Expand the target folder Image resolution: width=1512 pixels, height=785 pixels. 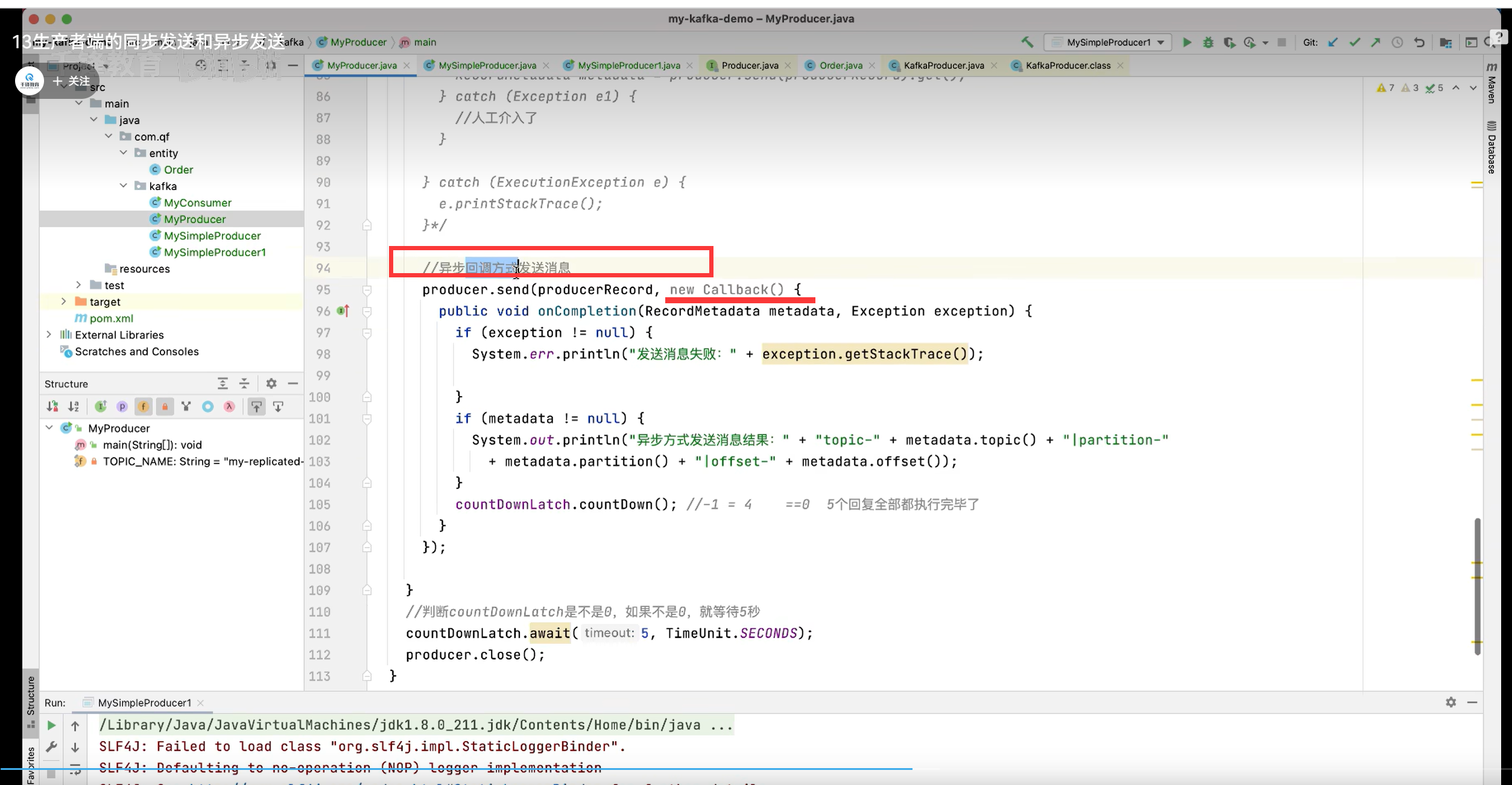[x=64, y=301]
